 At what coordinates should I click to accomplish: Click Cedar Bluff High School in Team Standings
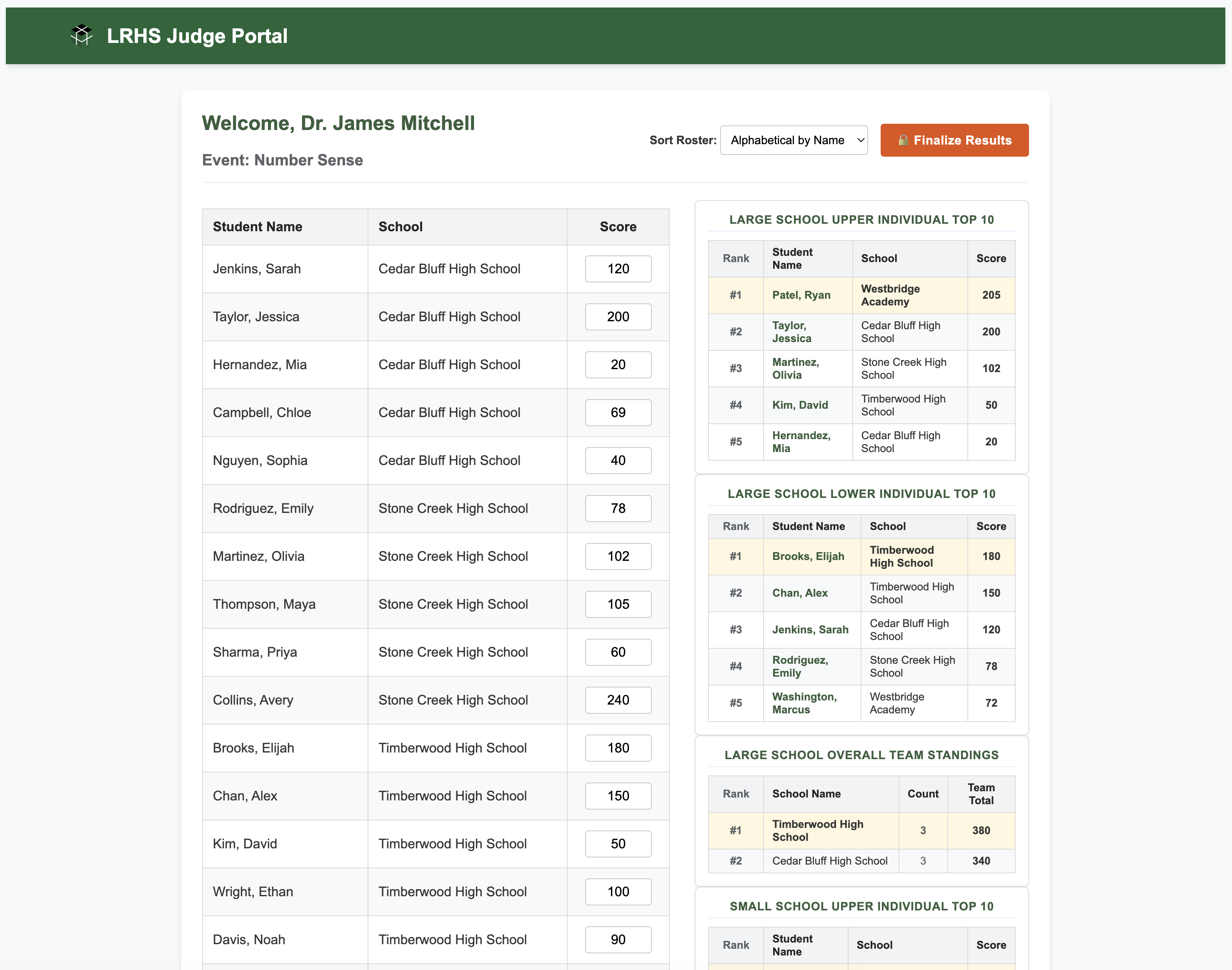pos(829,860)
